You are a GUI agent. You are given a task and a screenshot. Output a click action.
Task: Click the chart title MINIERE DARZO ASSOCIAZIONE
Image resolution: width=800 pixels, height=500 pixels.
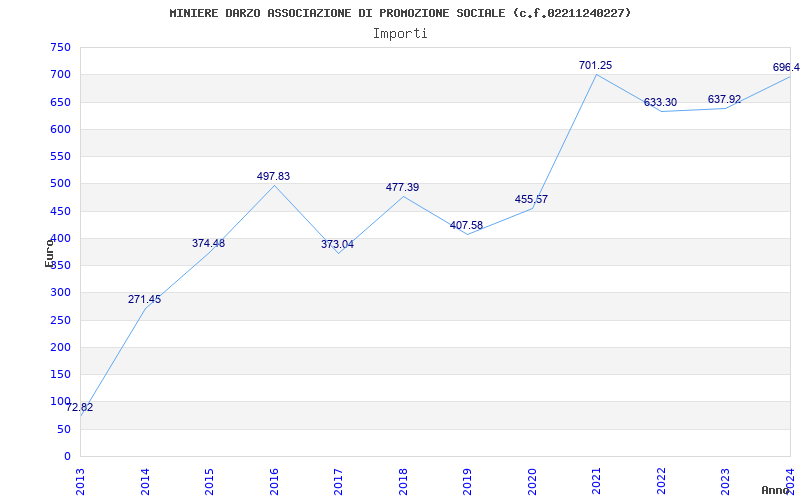tap(400, 13)
